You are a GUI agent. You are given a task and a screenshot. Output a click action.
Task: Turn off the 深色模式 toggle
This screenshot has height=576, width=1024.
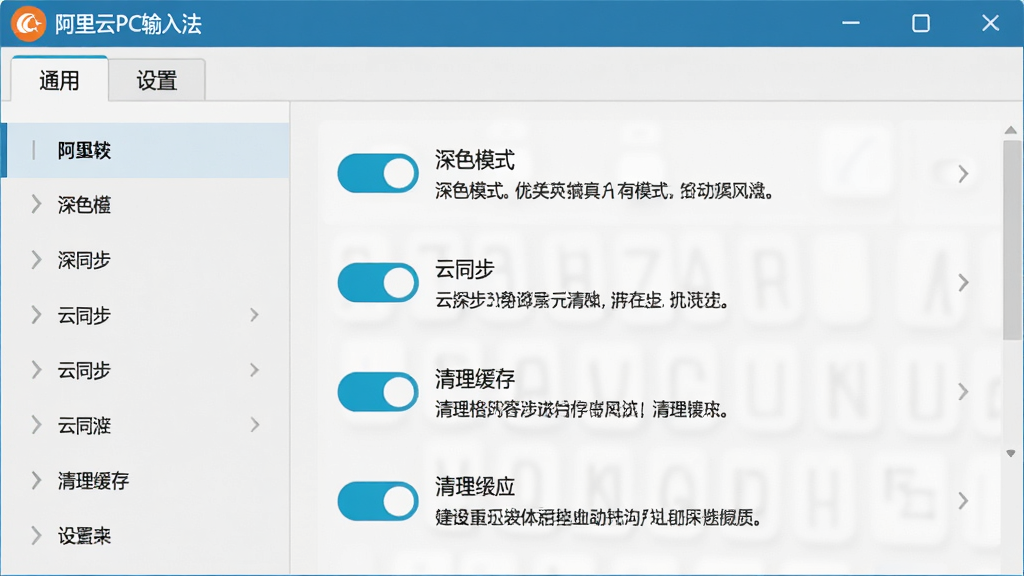pyautogui.click(x=377, y=174)
